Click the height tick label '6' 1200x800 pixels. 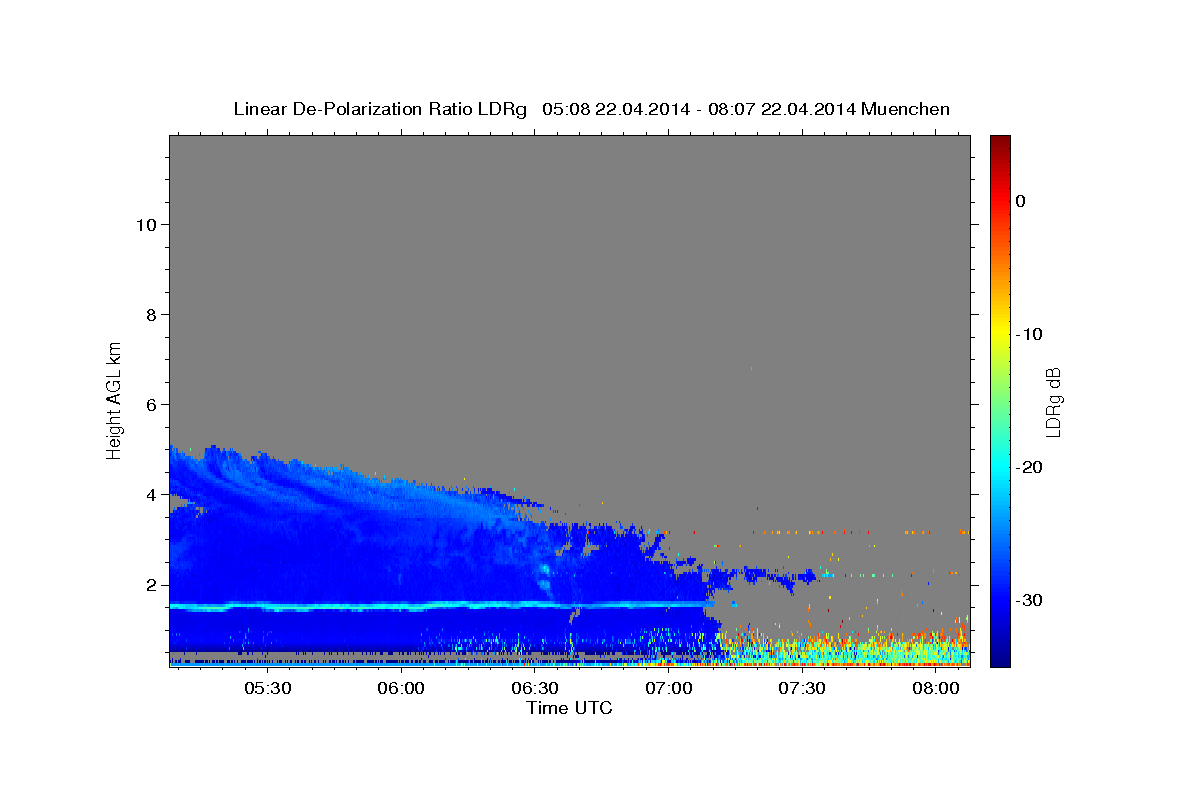click(150, 404)
